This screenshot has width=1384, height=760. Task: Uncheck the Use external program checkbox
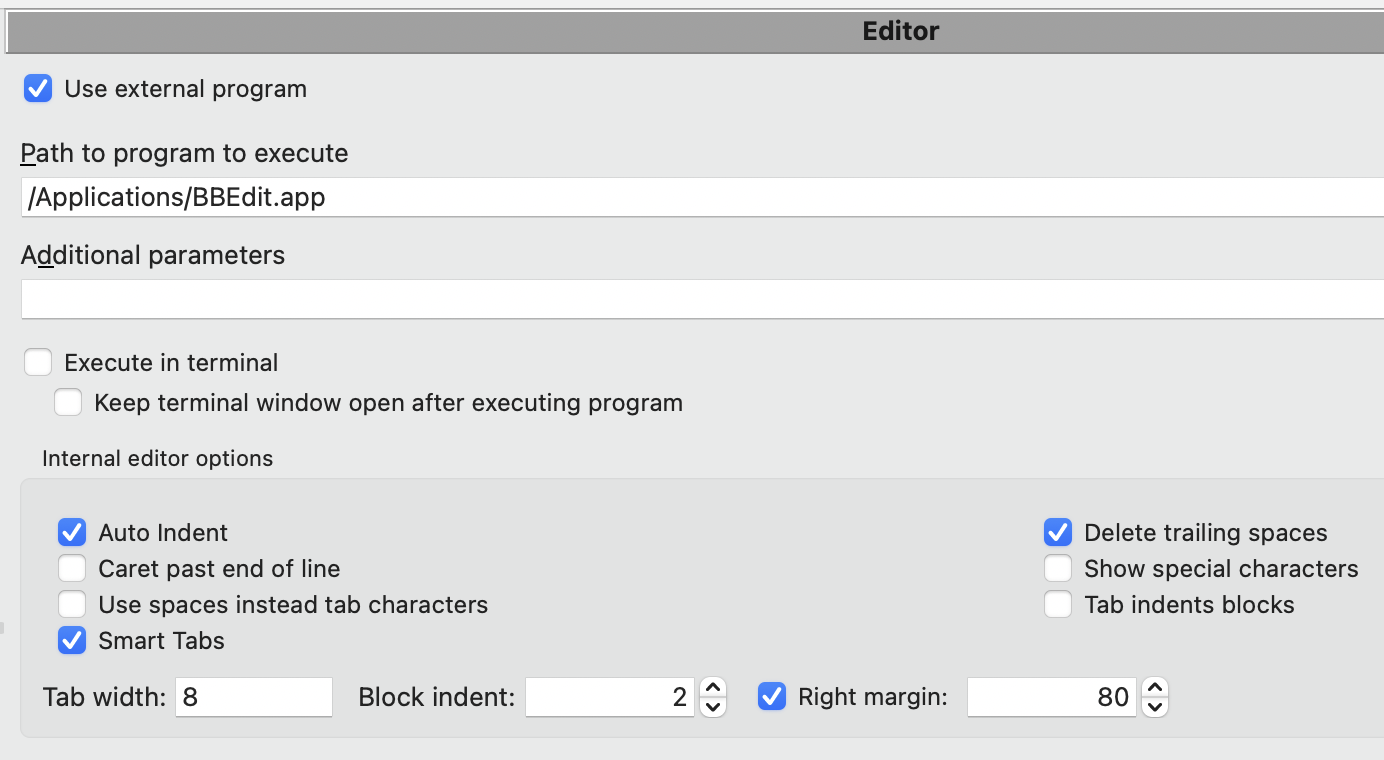37,88
